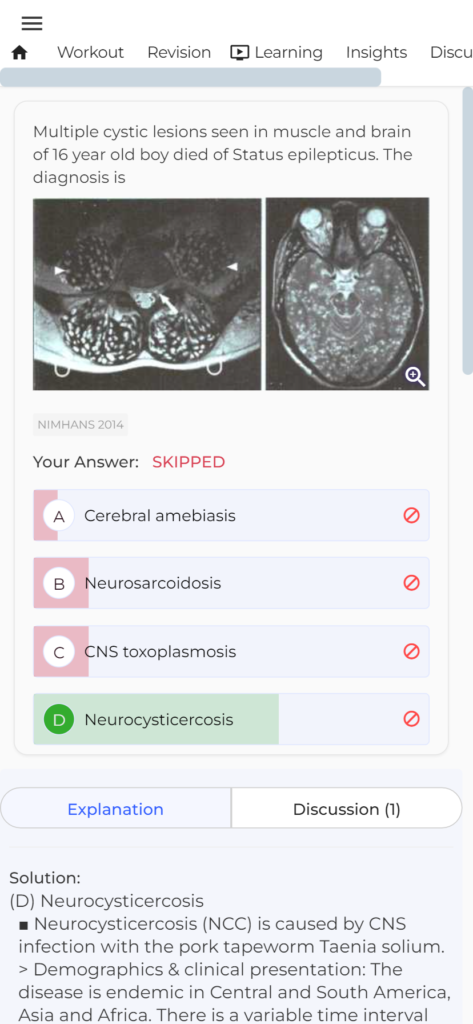Image resolution: width=473 pixels, height=1024 pixels.
Task: Show the Explanation section
Action: pyautogui.click(x=116, y=808)
